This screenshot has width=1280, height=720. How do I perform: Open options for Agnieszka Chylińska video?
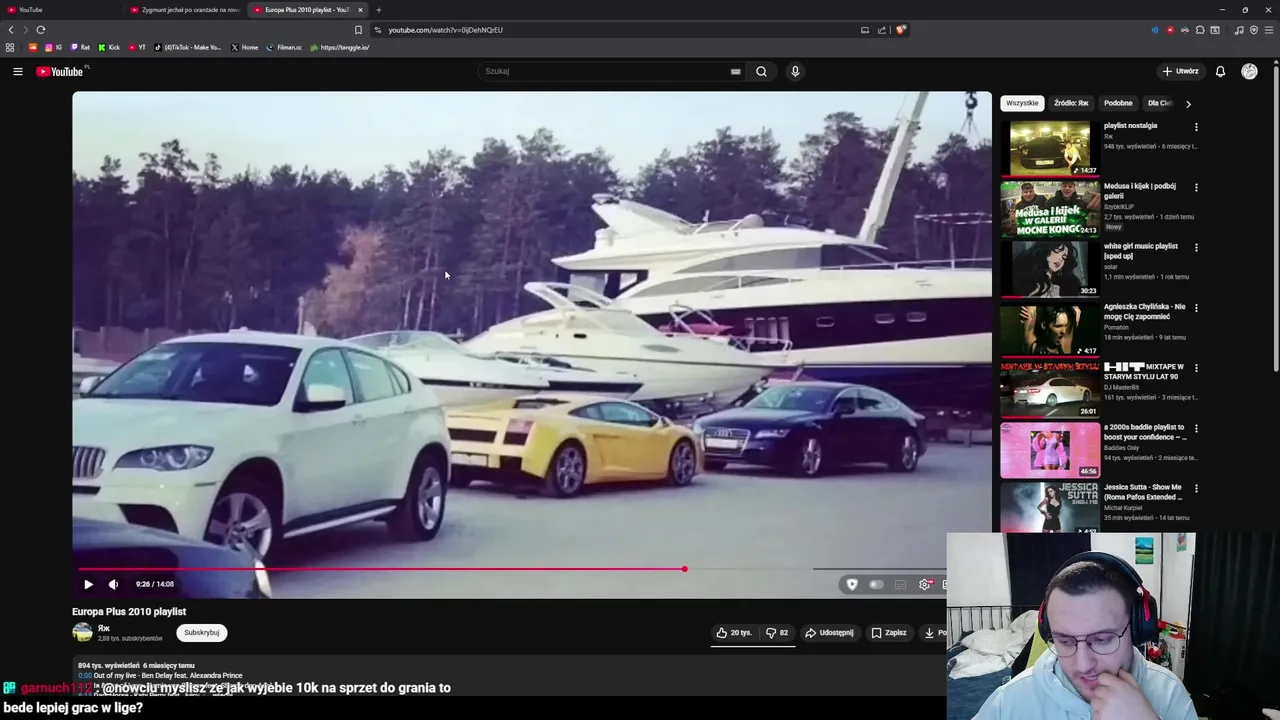pyautogui.click(x=1196, y=308)
